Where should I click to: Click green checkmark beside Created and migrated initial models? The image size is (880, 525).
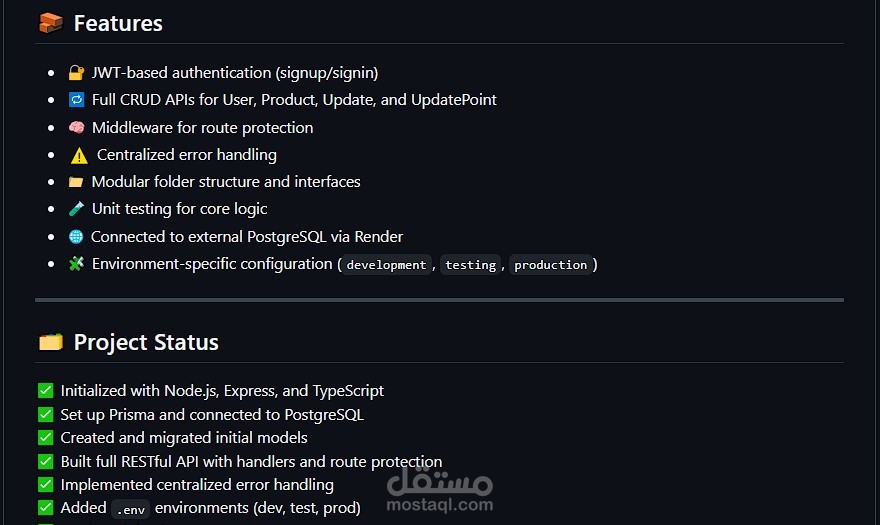tap(45, 437)
